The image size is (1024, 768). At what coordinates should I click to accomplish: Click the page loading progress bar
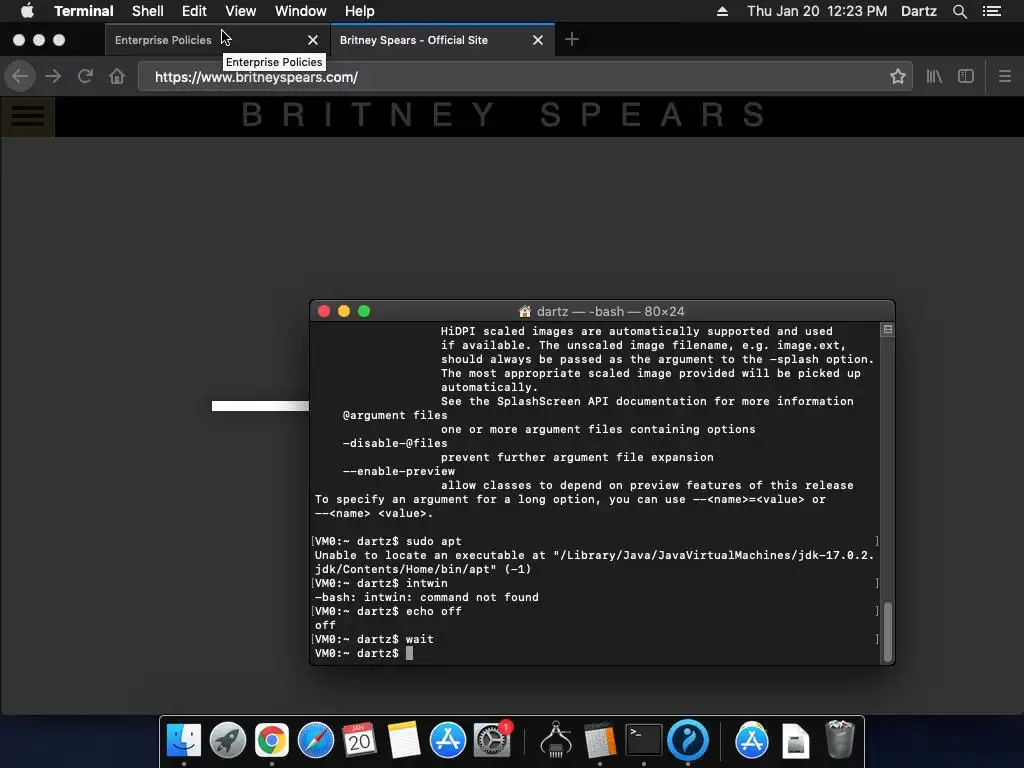click(x=260, y=406)
